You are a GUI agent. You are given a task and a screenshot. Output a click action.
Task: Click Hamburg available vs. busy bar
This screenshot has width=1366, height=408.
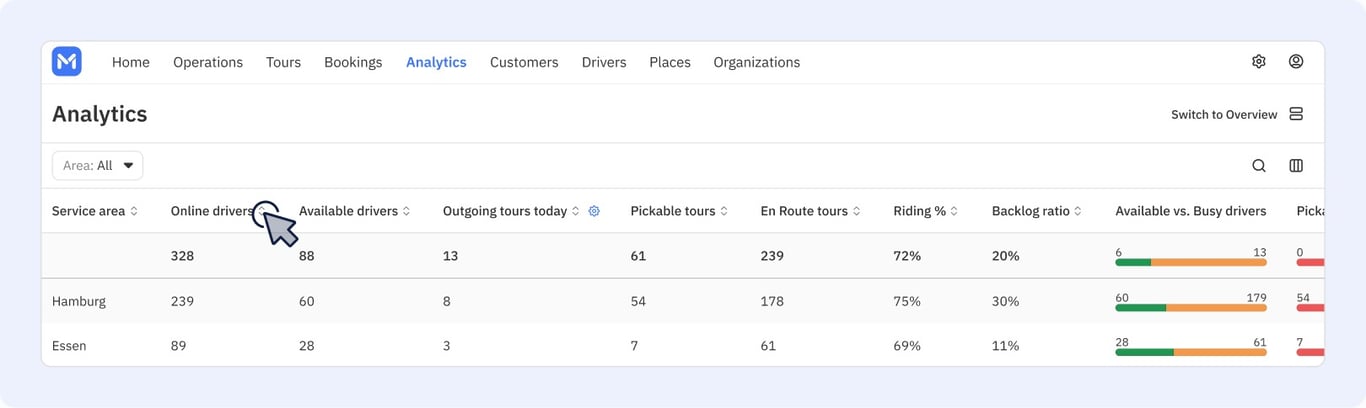(1191, 307)
